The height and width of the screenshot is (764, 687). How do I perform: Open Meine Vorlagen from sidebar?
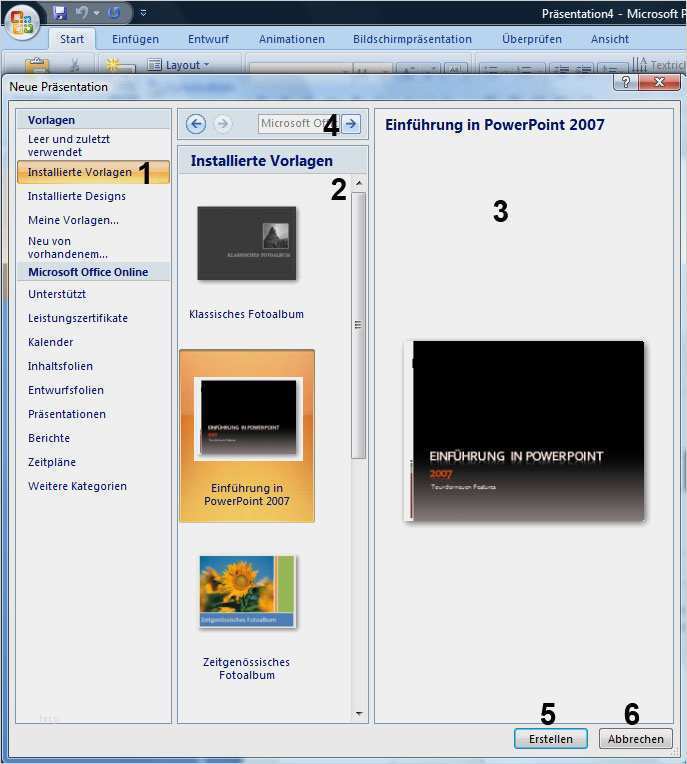click(73, 220)
